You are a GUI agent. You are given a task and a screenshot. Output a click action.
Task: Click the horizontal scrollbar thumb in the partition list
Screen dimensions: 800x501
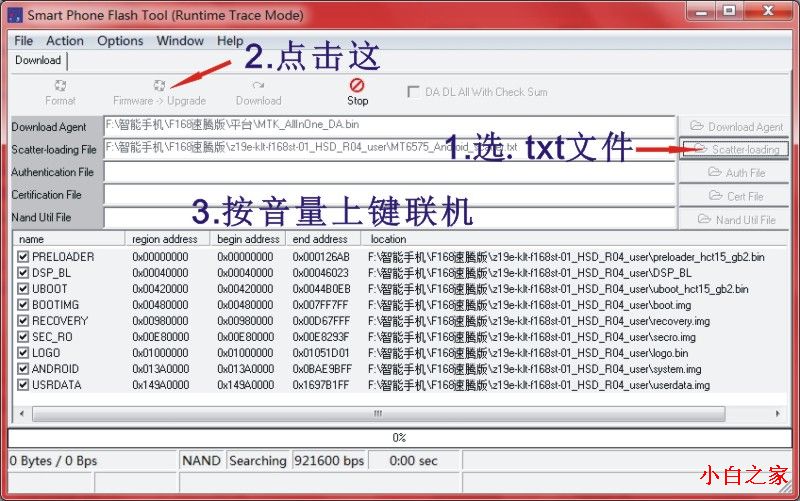(378, 413)
